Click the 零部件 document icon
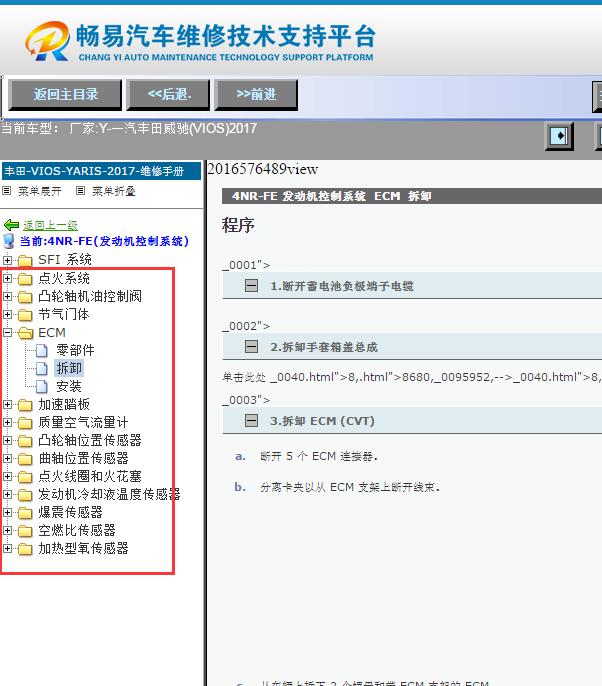The height and width of the screenshot is (686, 602). [42, 350]
